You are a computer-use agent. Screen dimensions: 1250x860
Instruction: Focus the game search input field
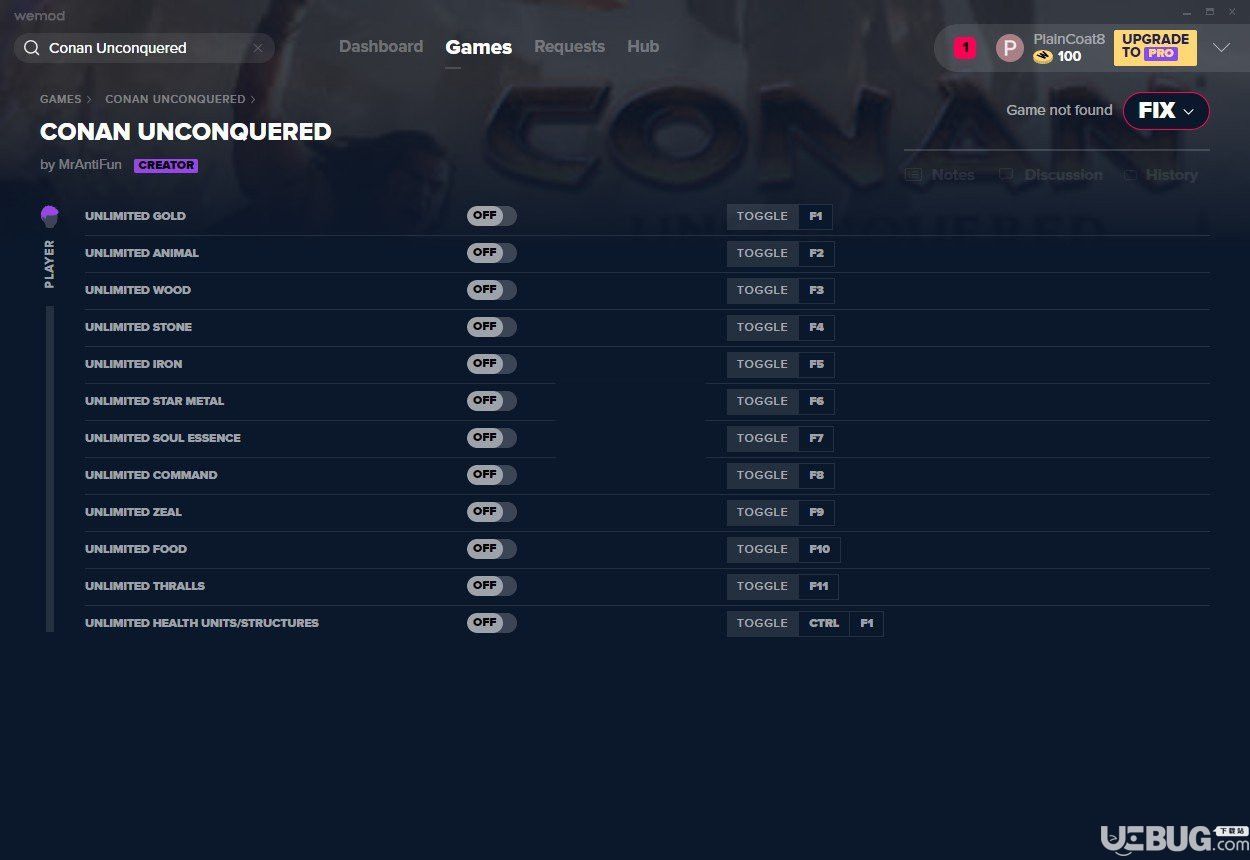click(145, 48)
